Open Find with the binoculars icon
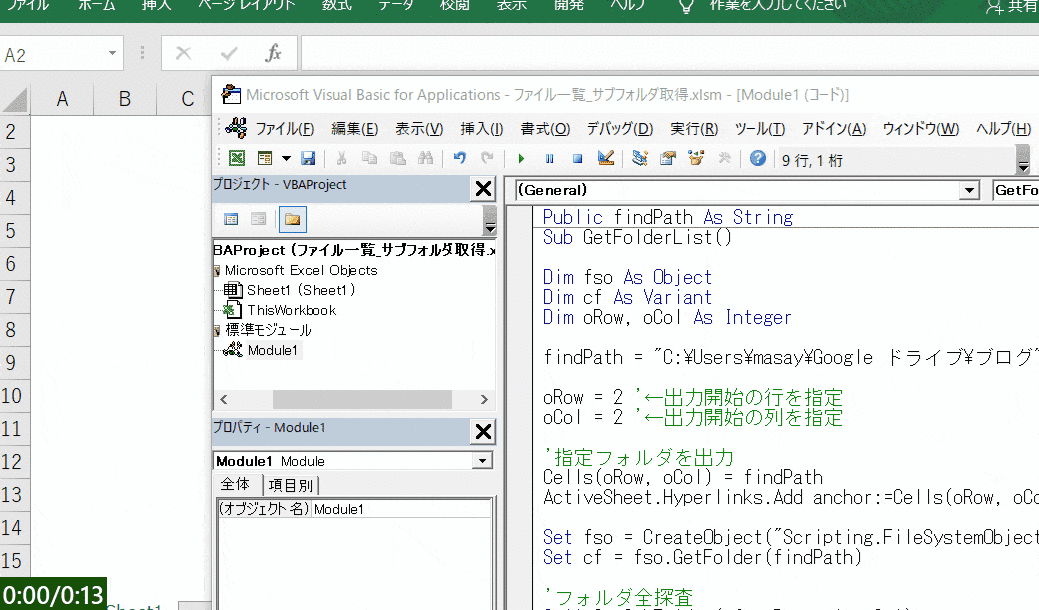 click(425, 158)
